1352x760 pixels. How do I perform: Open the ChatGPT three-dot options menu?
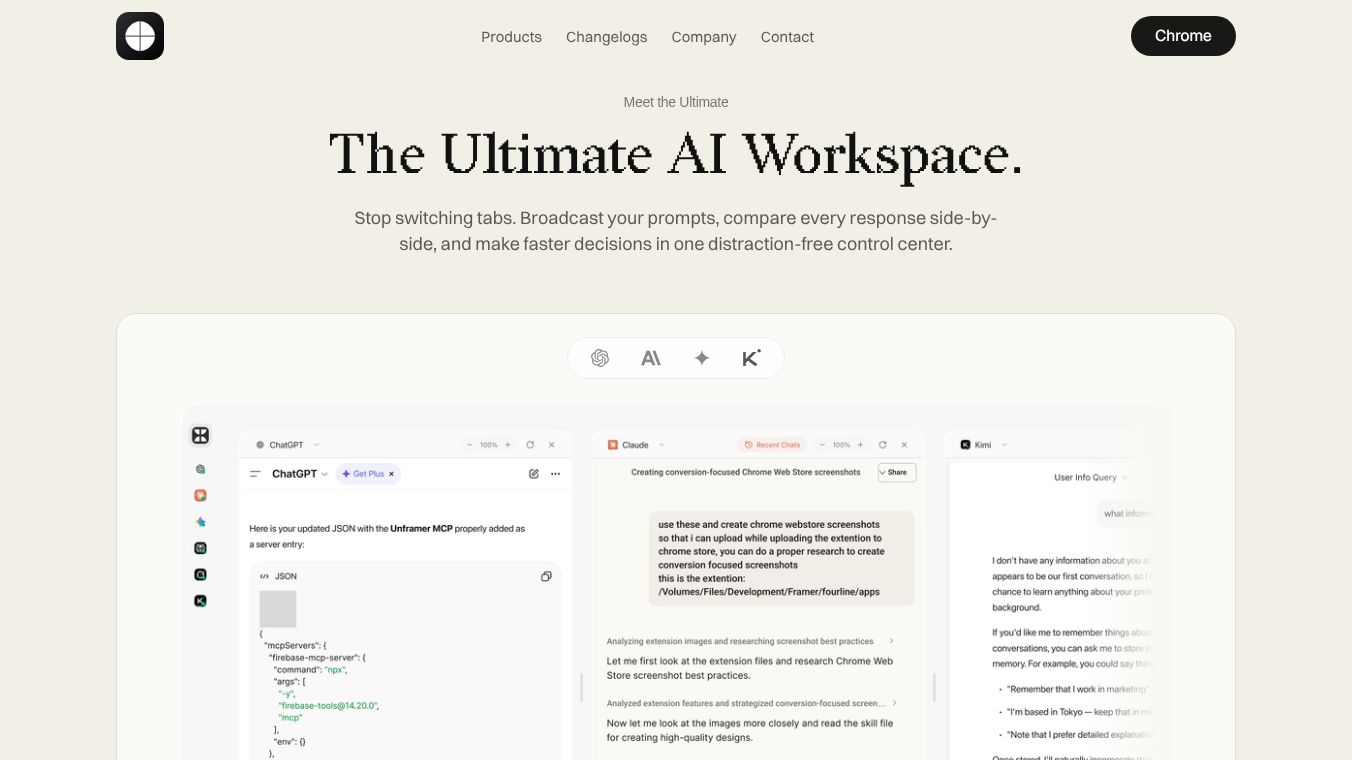click(x=555, y=474)
